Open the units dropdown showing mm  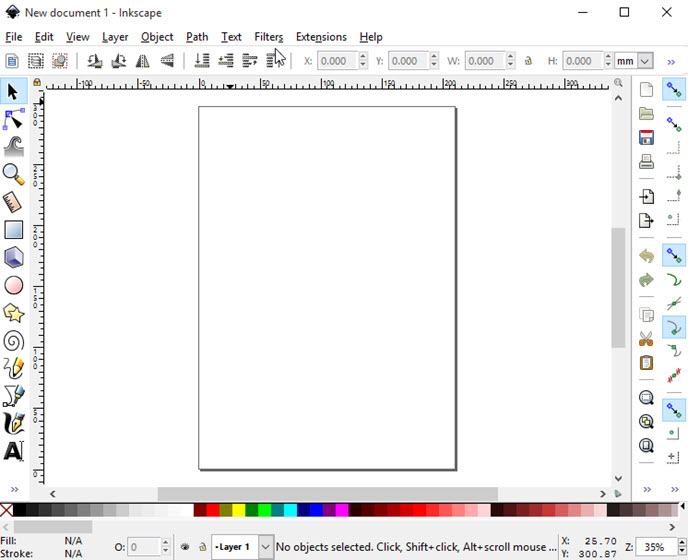point(634,61)
